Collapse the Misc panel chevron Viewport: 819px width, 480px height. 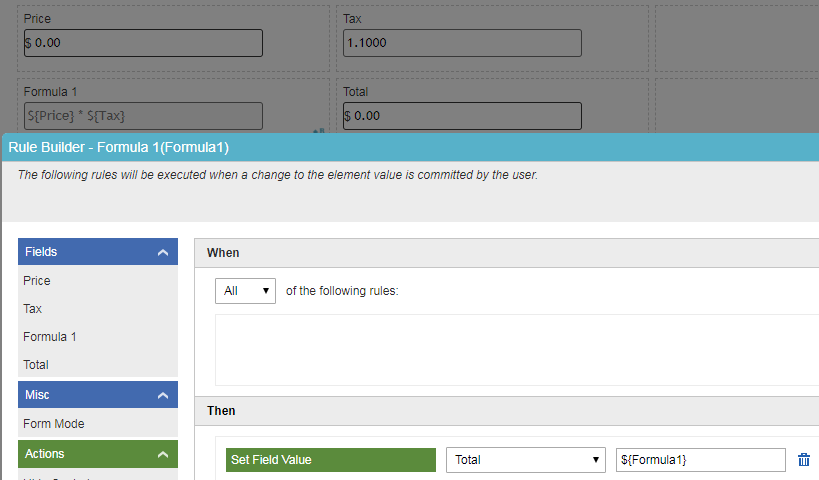click(163, 396)
